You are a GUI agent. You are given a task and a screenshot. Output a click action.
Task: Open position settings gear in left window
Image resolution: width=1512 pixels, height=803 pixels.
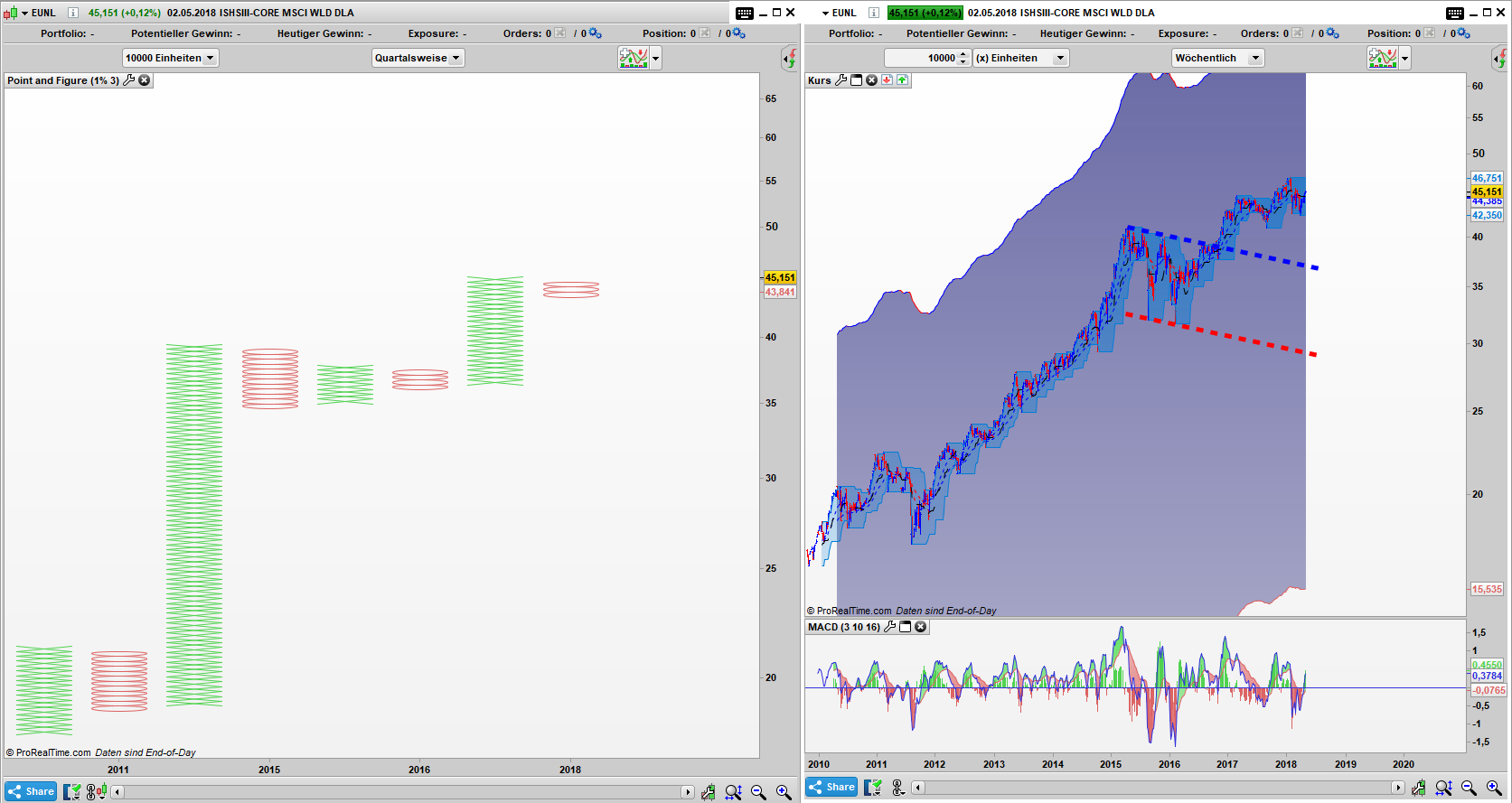739,33
